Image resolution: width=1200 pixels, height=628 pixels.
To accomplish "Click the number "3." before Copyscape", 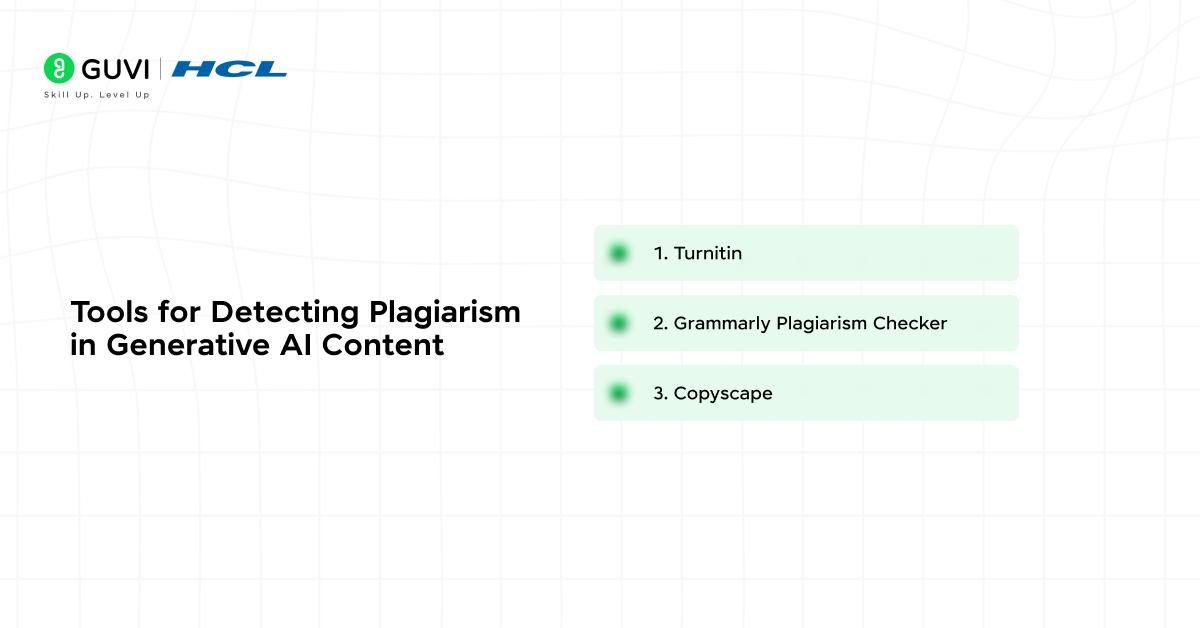I will click(x=661, y=393).
